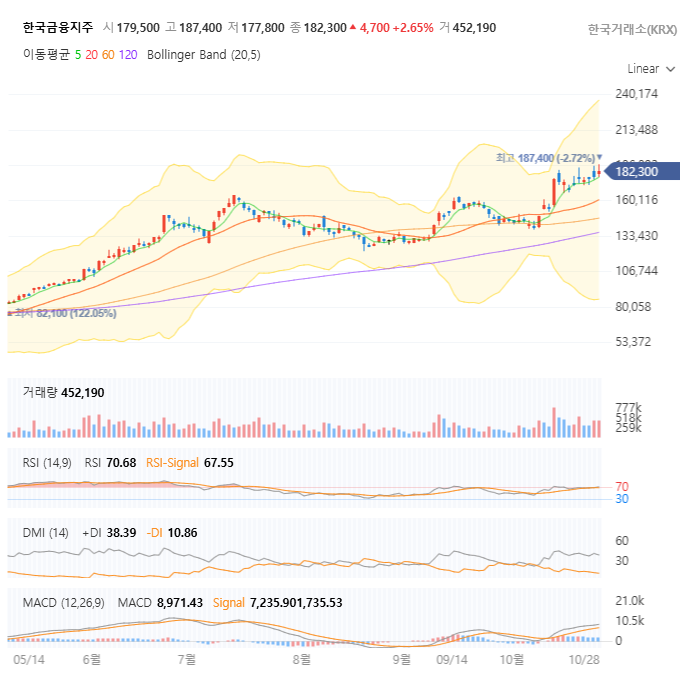The height and width of the screenshot is (697, 680).
Task: Click the 05/14 date on time axis
Action: pyautogui.click(x=29, y=660)
